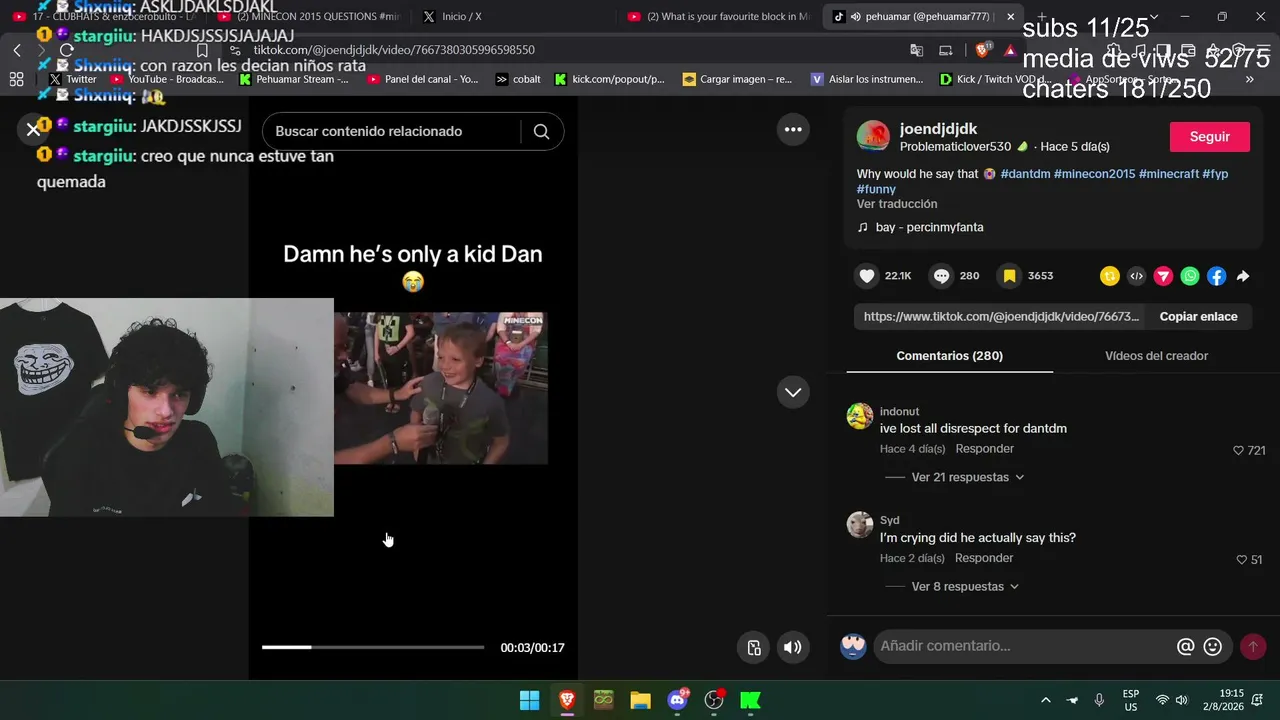The image size is (1280, 720).
Task: Open the three-dots more options menu
Action: coord(793,129)
